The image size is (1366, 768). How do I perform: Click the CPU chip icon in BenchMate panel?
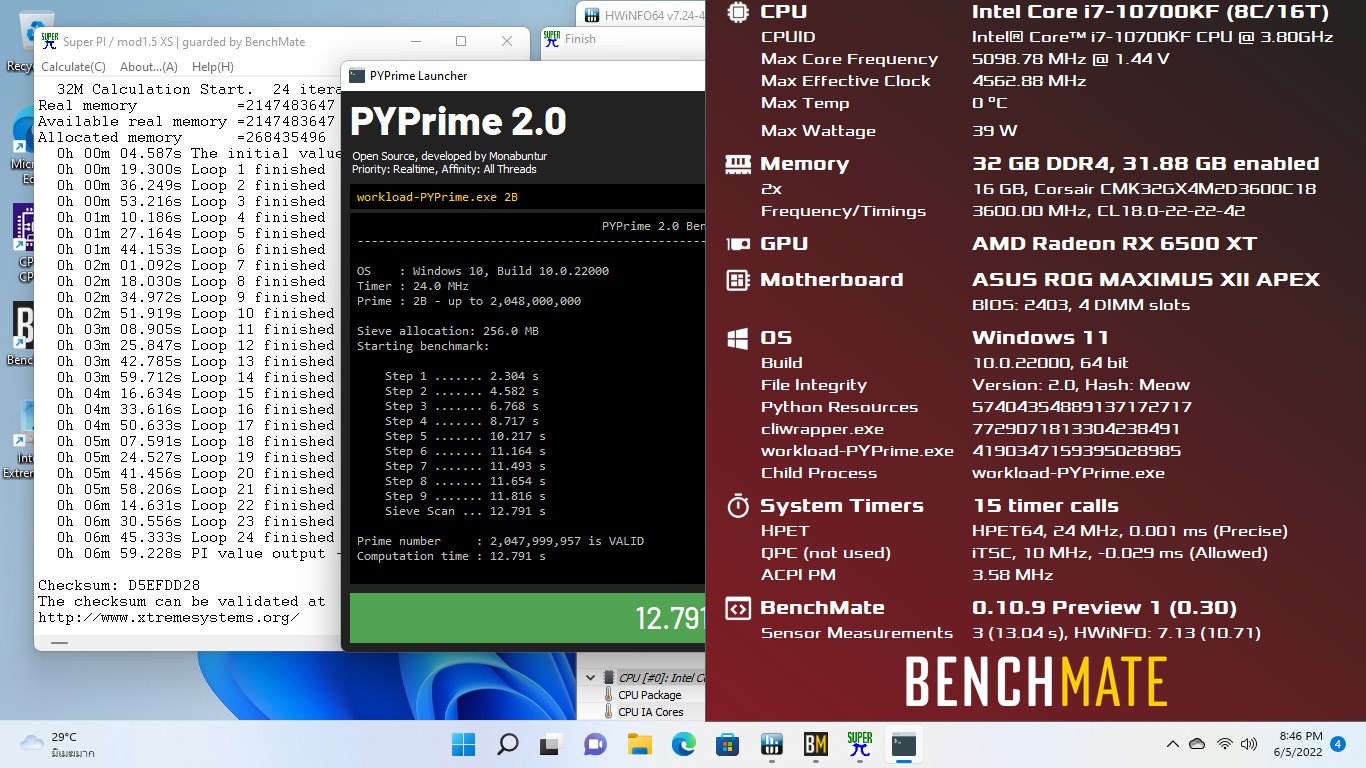[738, 11]
